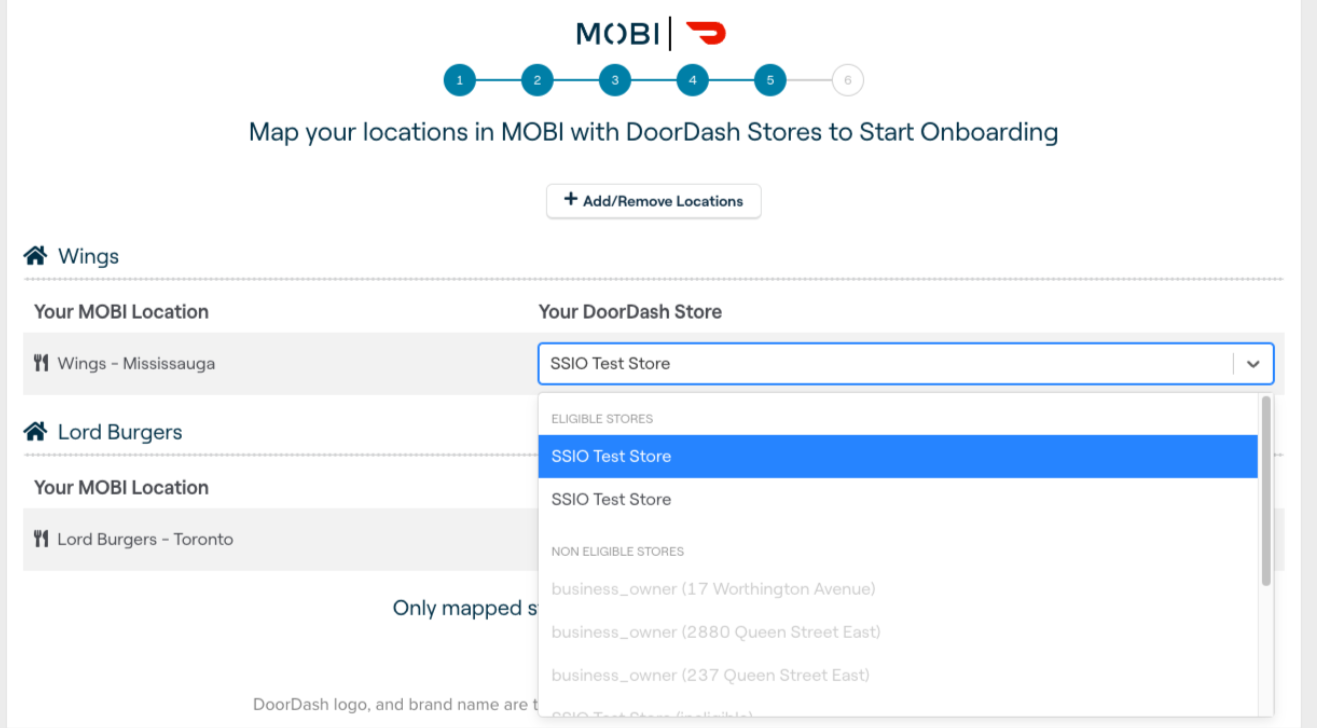This screenshot has width=1317, height=728.
Task: Click the utensils icon for Lord Burgers - Toronto
Action: pyautogui.click(x=41, y=539)
